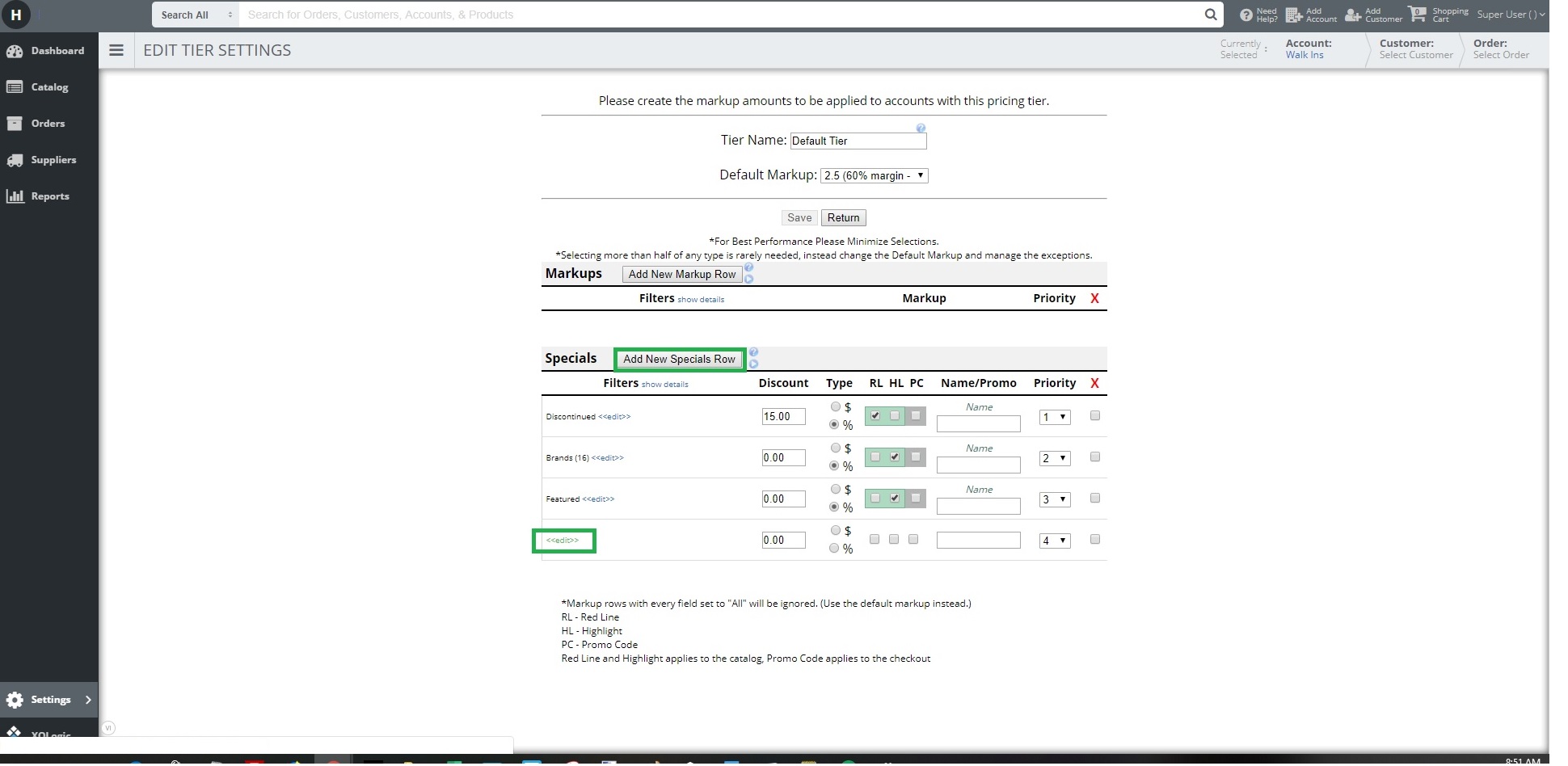Click the Walk Ins account link
This screenshot has width=1568, height=766.
pyautogui.click(x=1305, y=55)
